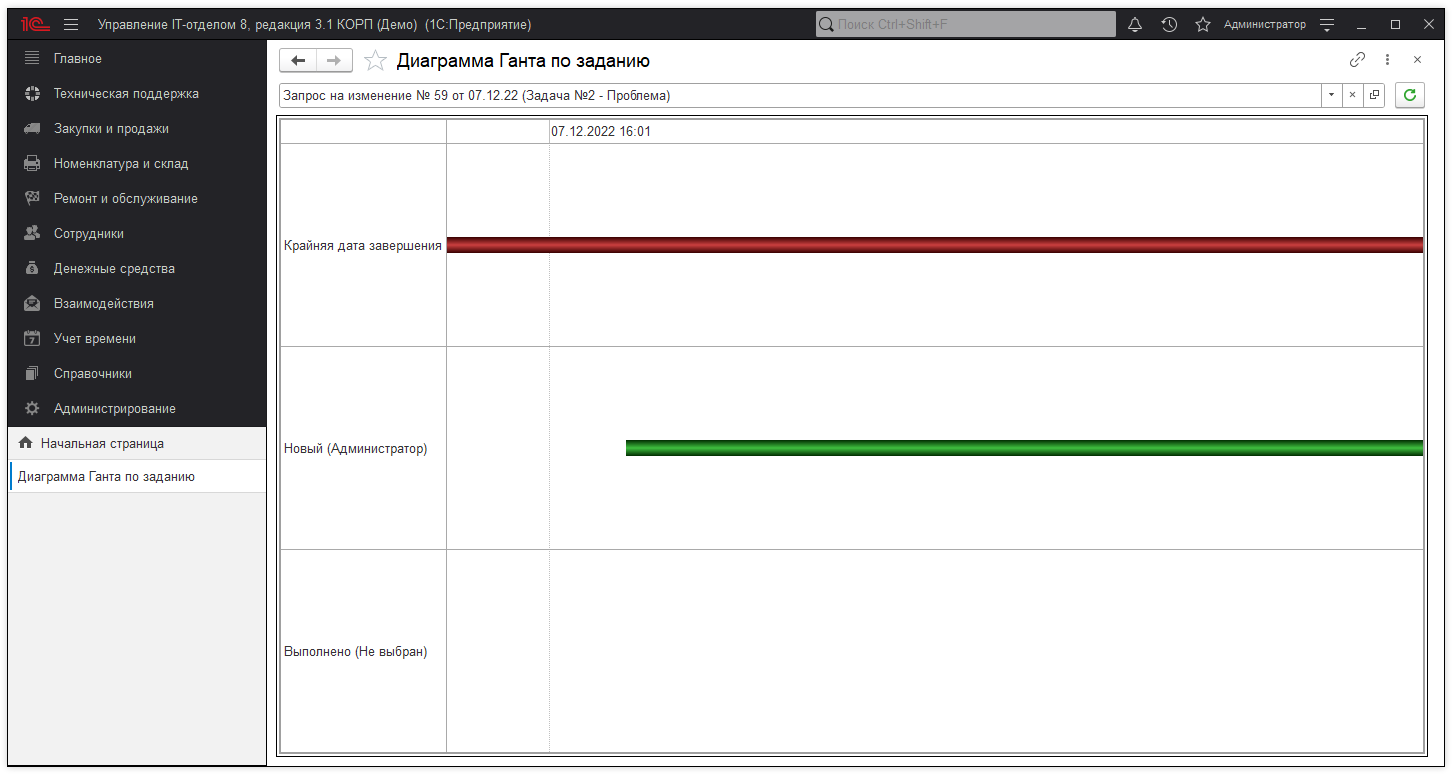The width and height of the screenshot is (1452, 774).
Task: Go to the Учет времени section
Action: coord(95,339)
